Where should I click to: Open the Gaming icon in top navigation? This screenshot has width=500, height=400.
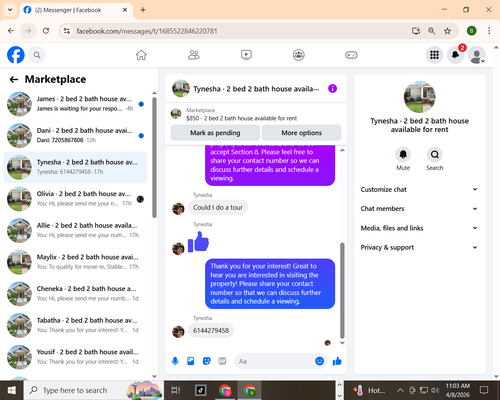[351, 55]
